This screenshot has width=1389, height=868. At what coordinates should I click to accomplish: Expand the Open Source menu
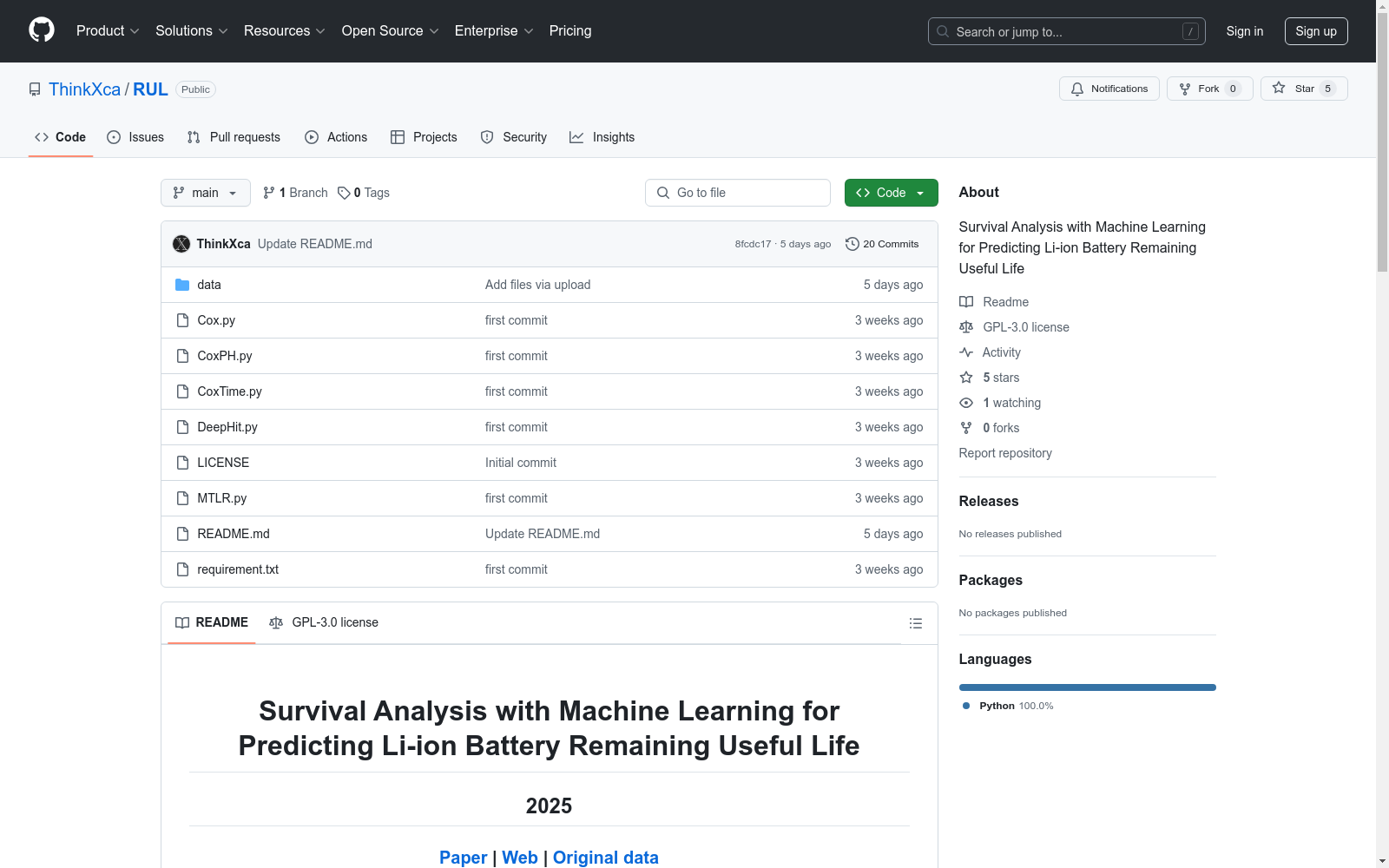(391, 31)
